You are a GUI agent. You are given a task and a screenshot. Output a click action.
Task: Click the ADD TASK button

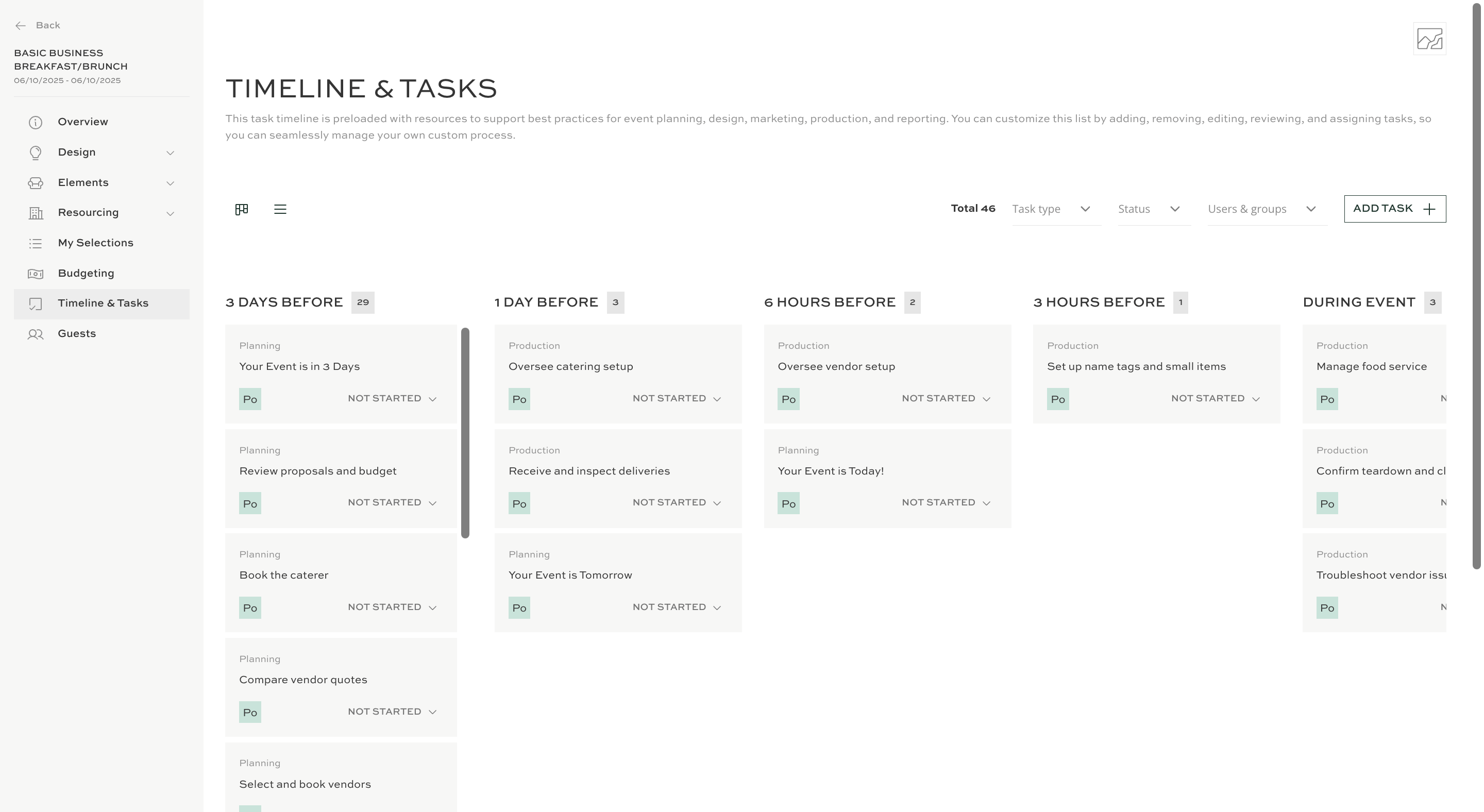[1395, 209]
